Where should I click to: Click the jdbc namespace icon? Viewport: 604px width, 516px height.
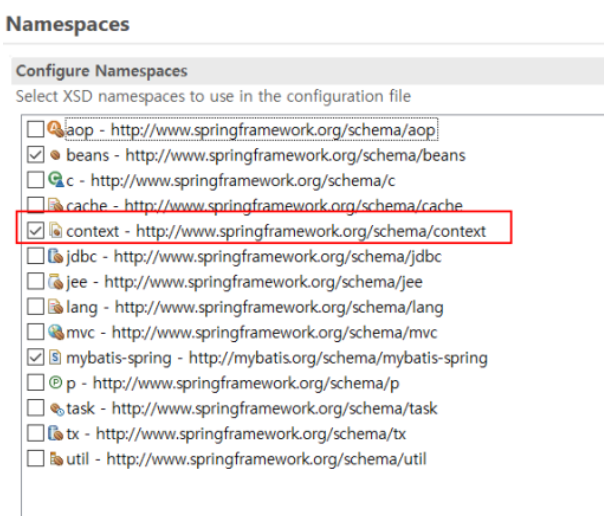click(55, 256)
